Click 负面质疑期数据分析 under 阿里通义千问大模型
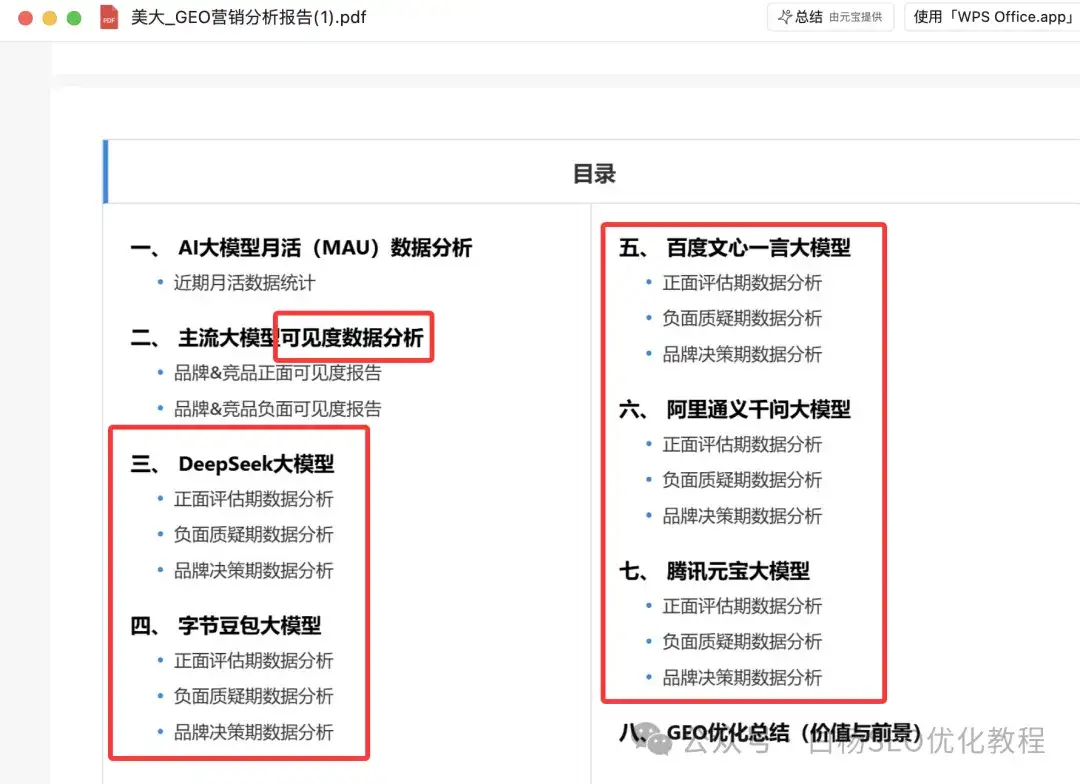This screenshot has width=1080, height=784. (x=742, y=479)
